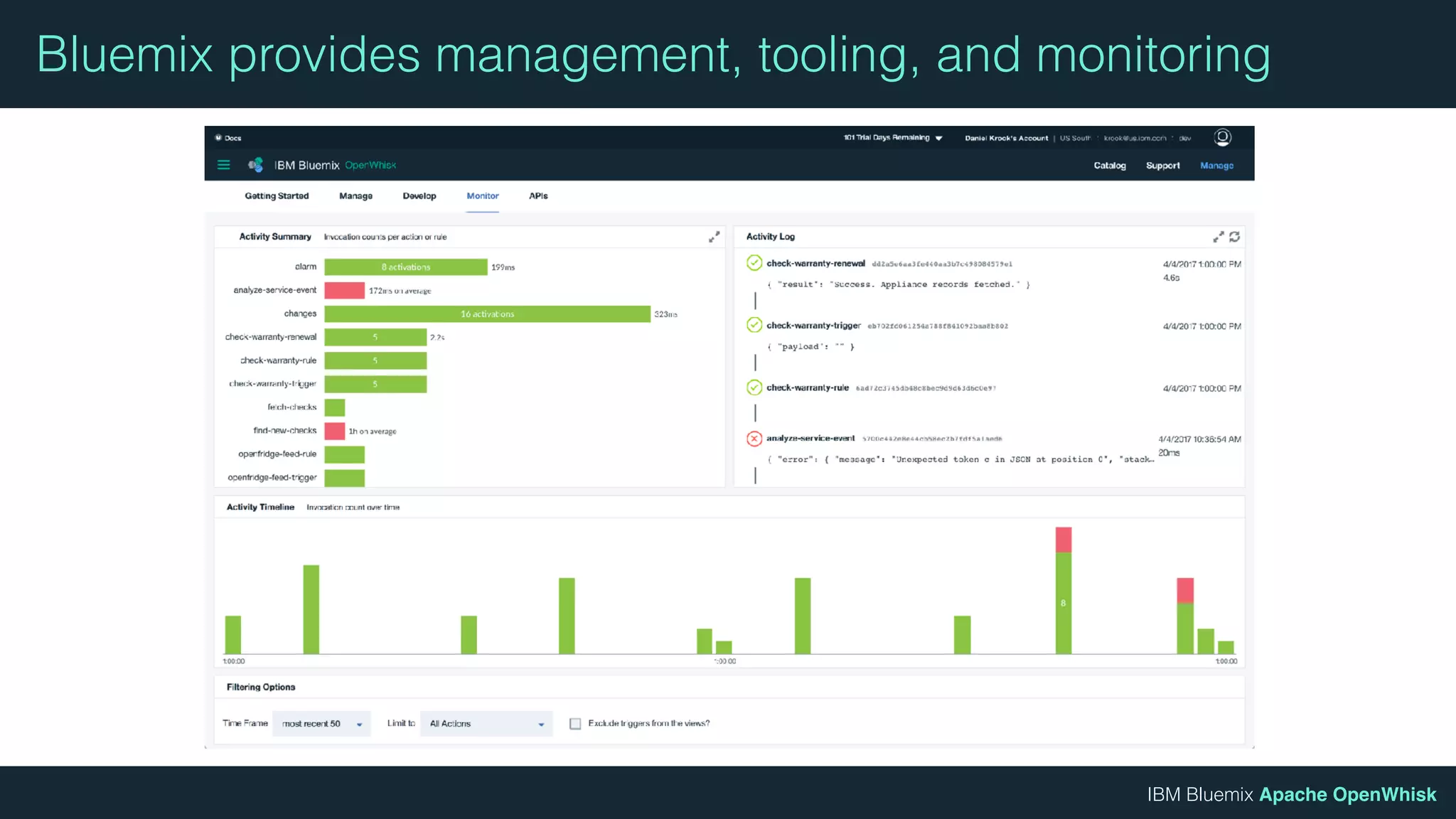Viewport: 1456px width, 819px height.
Task: Open the Catalog link in header
Action: tap(1110, 166)
